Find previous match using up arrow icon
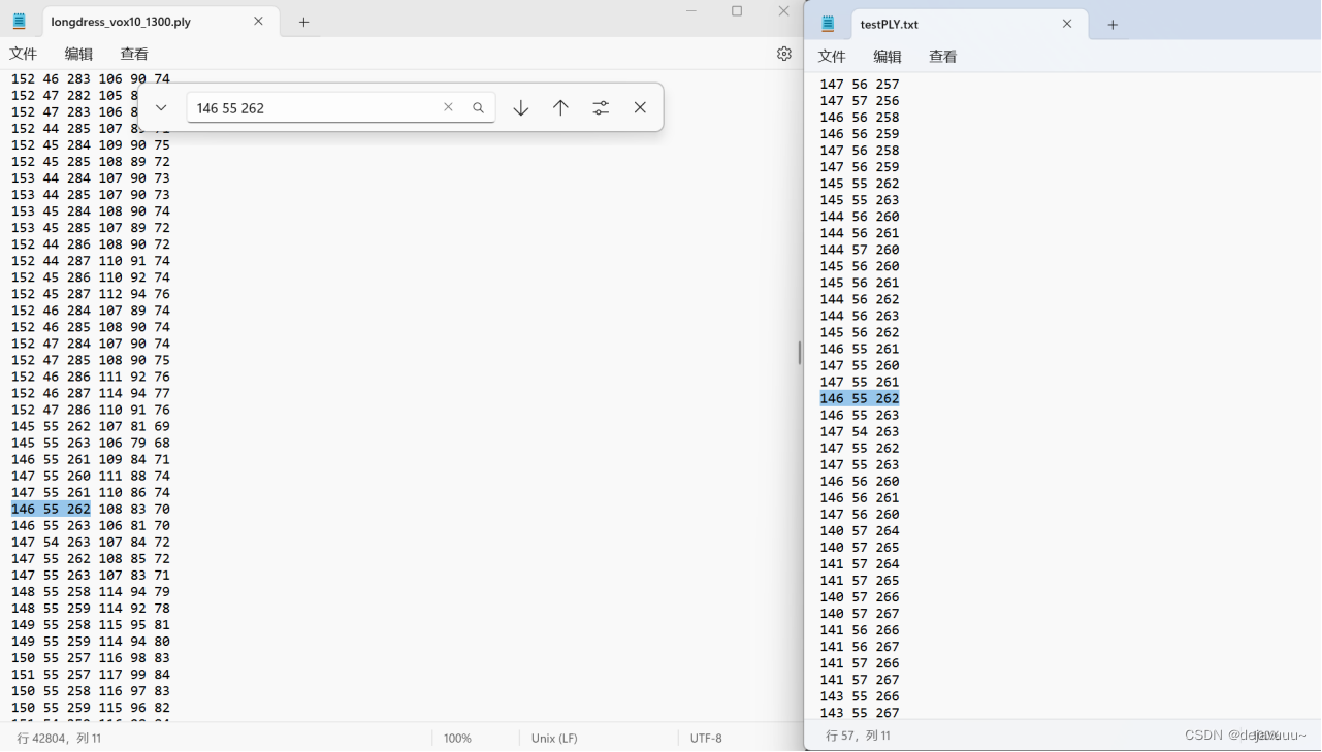This screenshot has height=752, width=1322. pyautogui.click(x=560, y=107)
